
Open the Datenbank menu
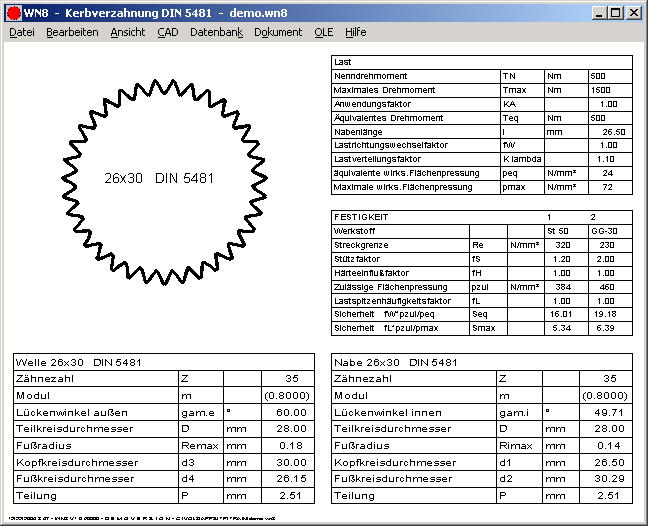pos(216,32)
